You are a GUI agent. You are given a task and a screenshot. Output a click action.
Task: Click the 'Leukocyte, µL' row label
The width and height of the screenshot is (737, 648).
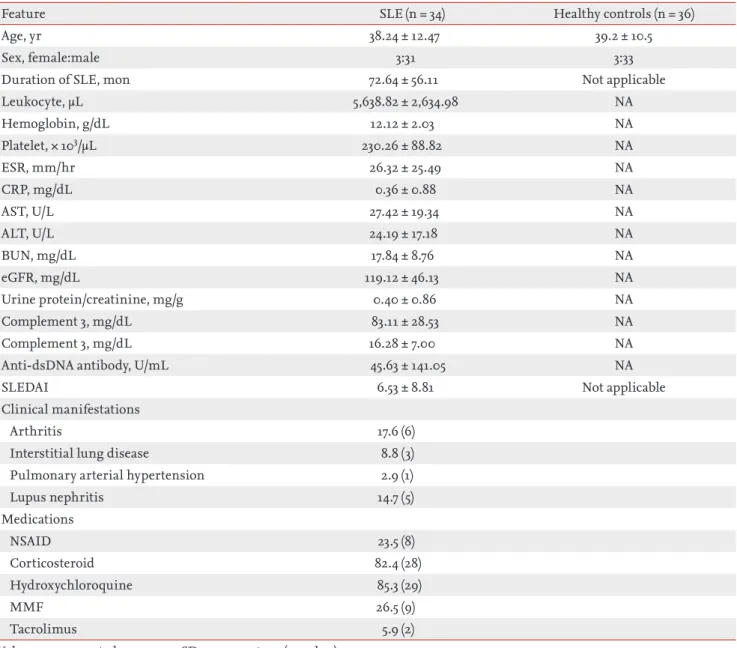click(x=42, y=102)
